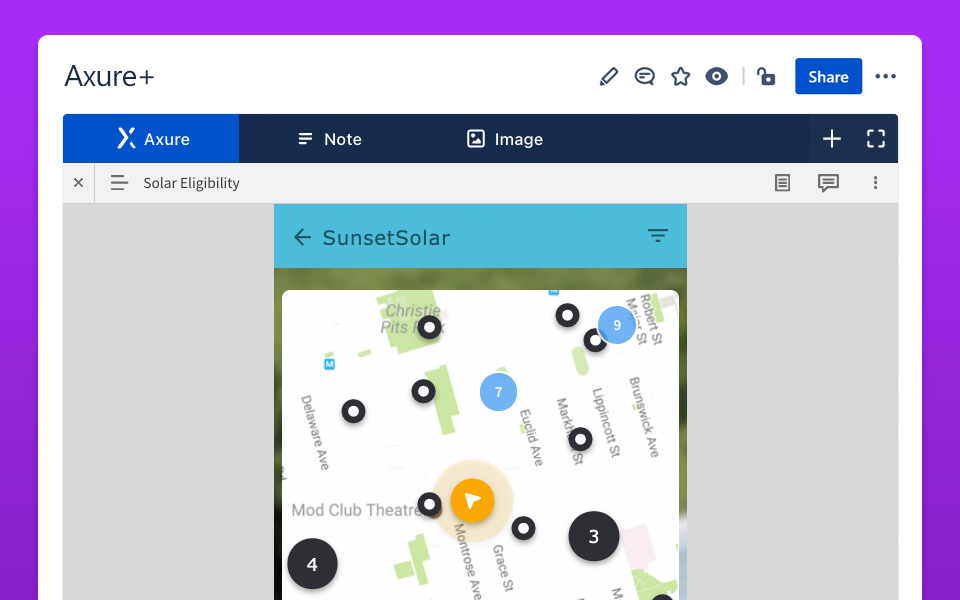Click the blue Share button
The height and width of the screenshot is (600, 960).
pos(828,77)
